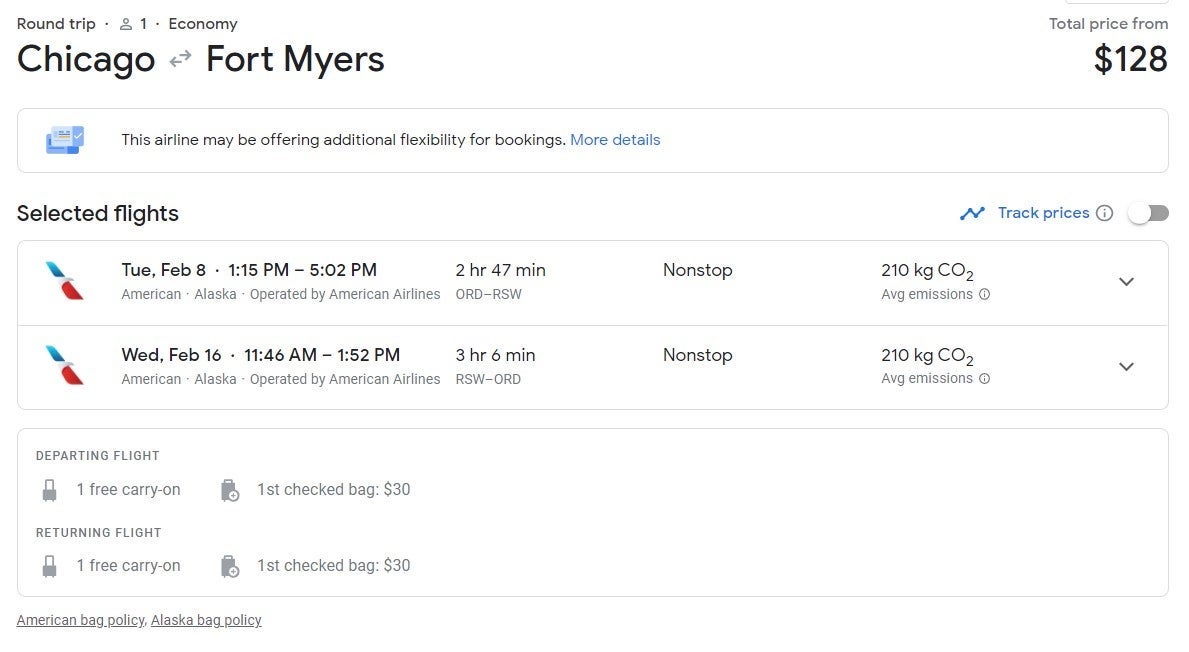Click the Track prices label
The width and height of the screenshot is (1189, 652).
pos(1043,213)
